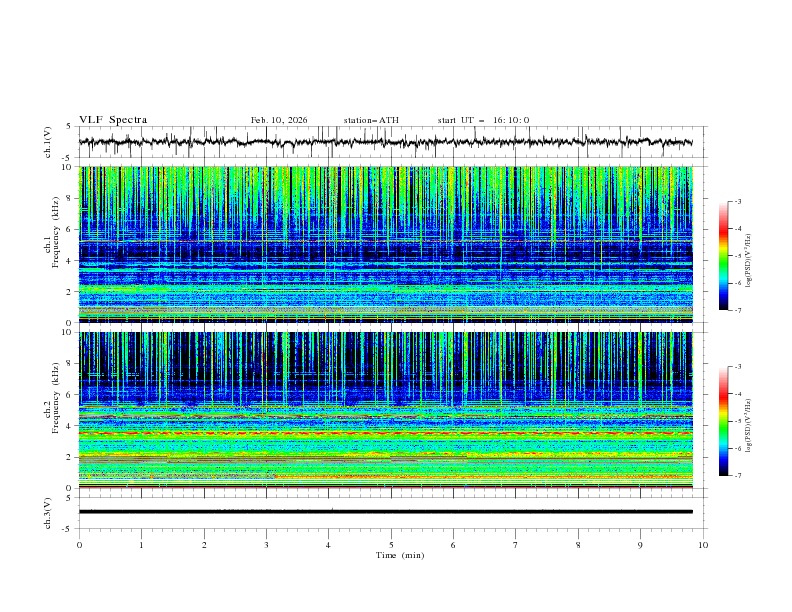Select the 8 minute tick label on time axis
The width and height of the screenshot is (792, 612).
(578, 545)
